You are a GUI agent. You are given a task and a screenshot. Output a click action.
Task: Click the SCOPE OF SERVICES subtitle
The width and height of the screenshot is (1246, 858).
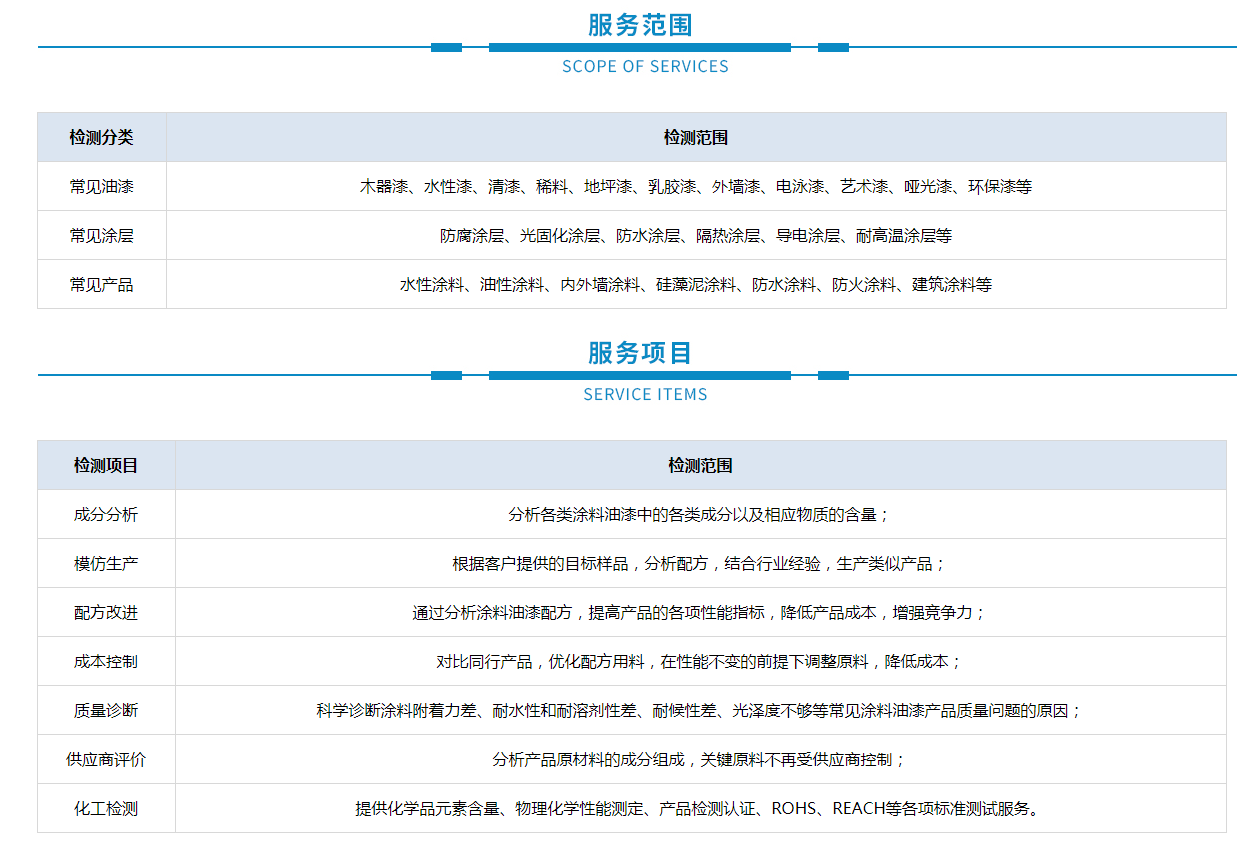645,67
